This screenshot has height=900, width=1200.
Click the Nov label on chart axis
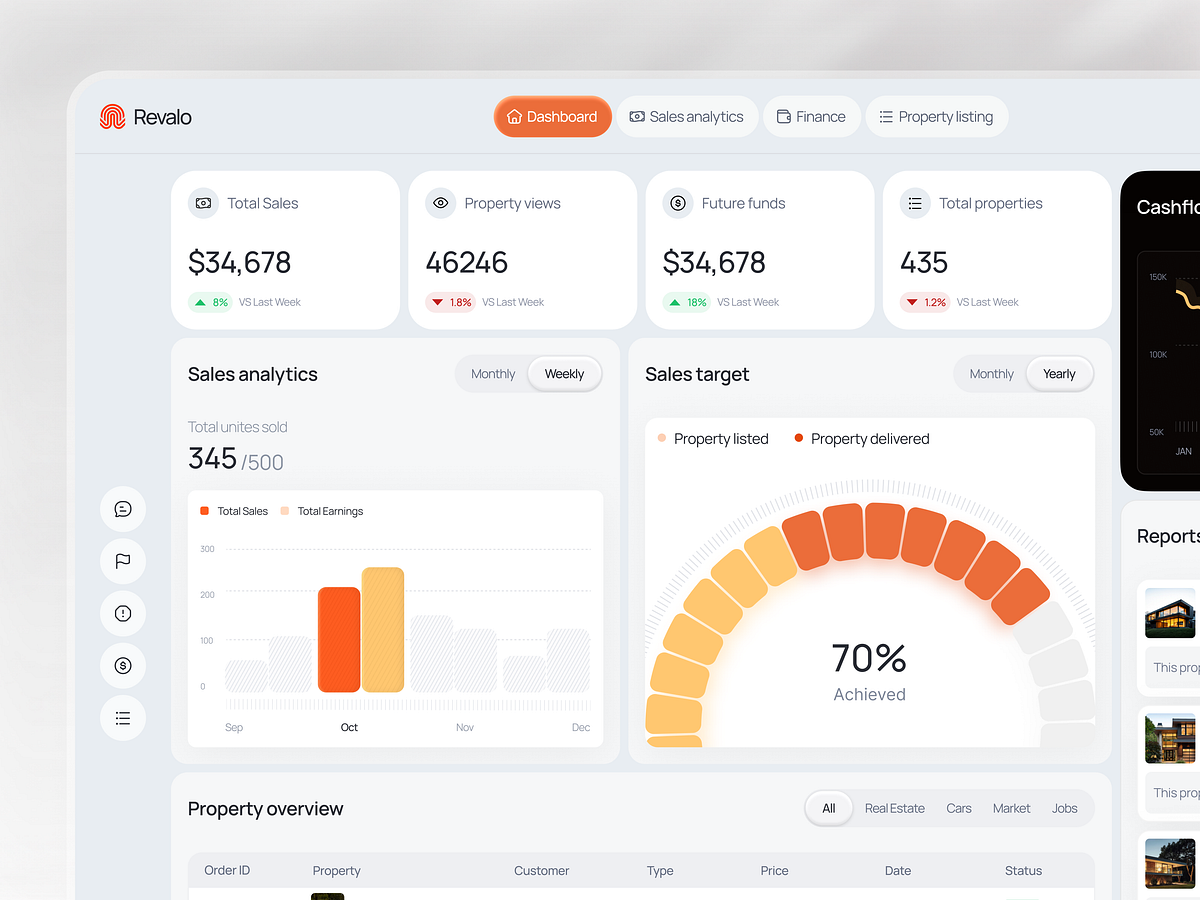pyautogui.click(x=465, y=727)
